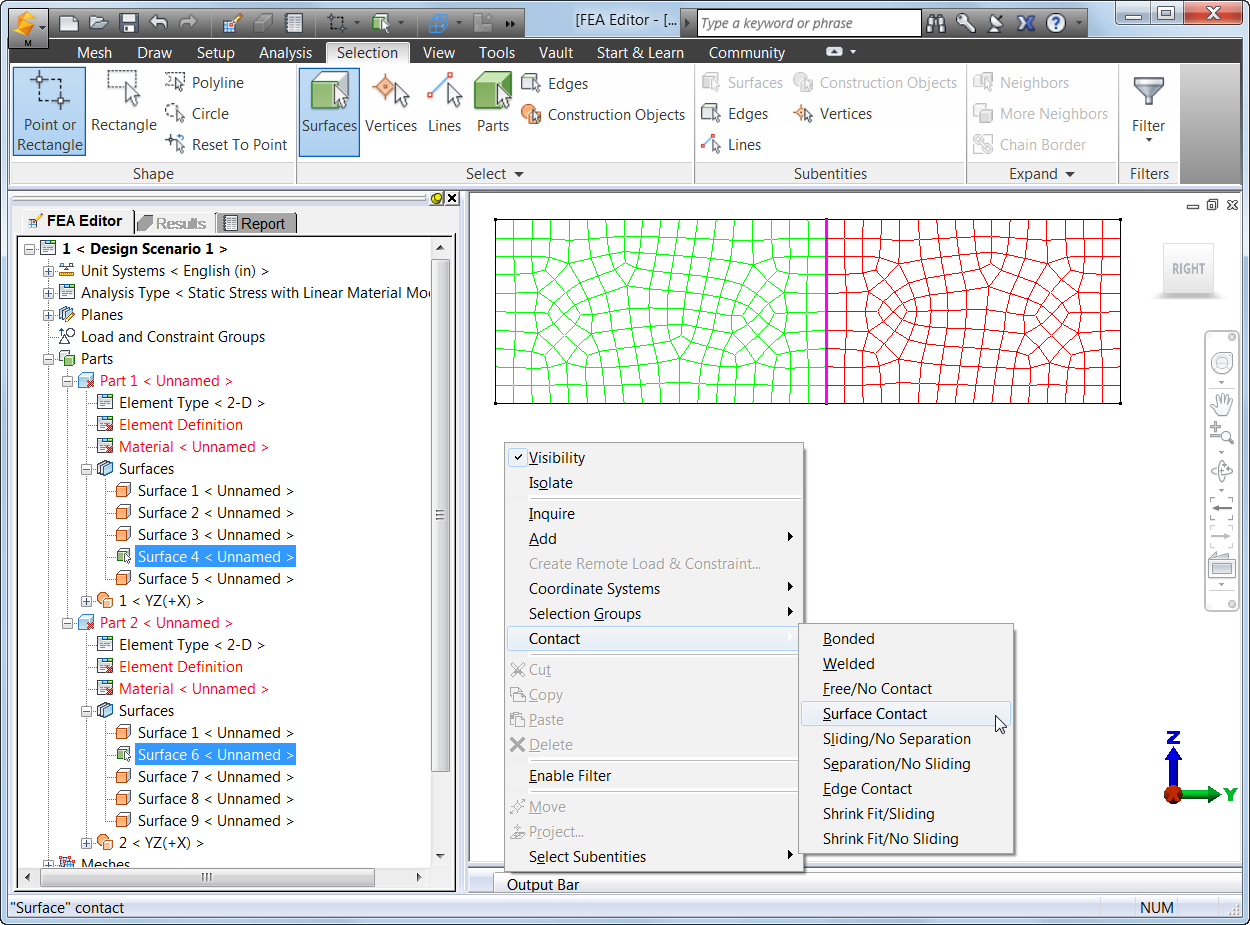Open the Mesh ribbon tab
Screen dimensions: 1250x925
tap(94, 53)
